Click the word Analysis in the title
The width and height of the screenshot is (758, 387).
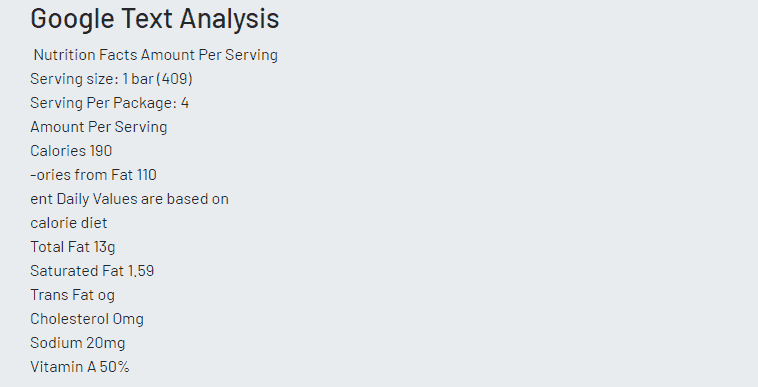pyautogui.click(x=230, y=19)
